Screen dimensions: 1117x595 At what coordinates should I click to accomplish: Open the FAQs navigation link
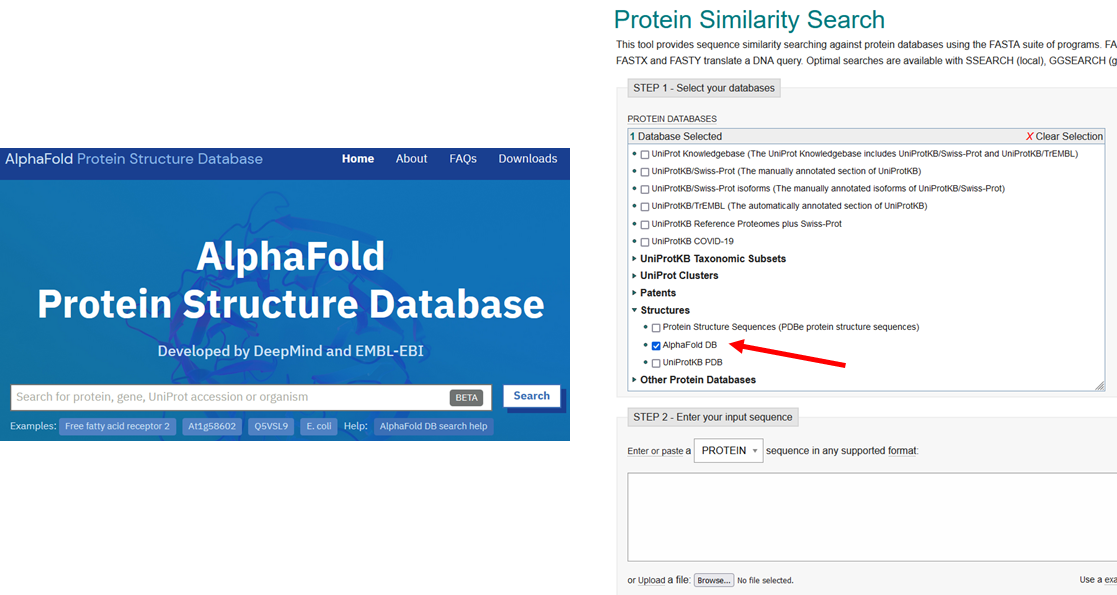[x=463, y=159]
